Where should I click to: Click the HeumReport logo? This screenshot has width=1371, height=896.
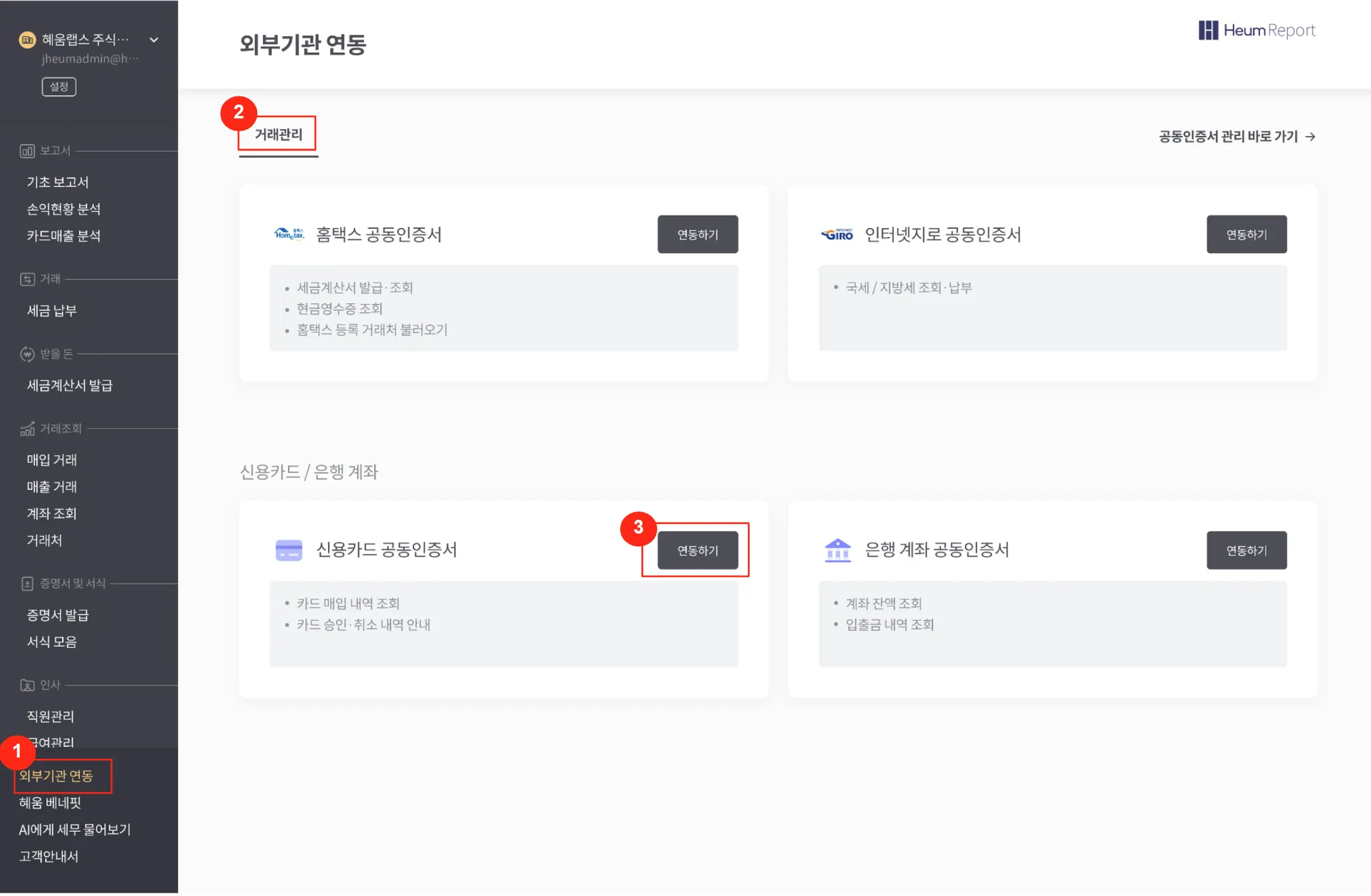(x=1257, y=31)
